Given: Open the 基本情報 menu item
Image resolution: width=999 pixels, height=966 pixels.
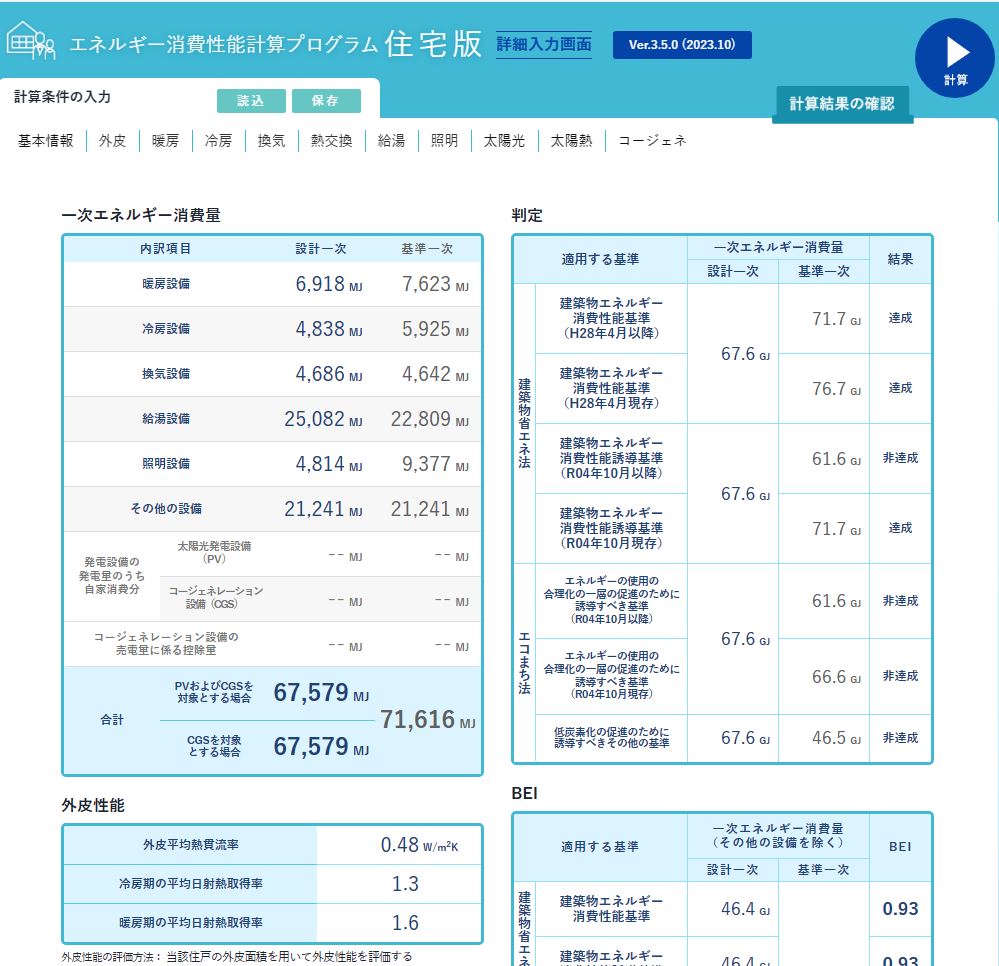Looking at the screenshot, I should click(x=46, y=141).
